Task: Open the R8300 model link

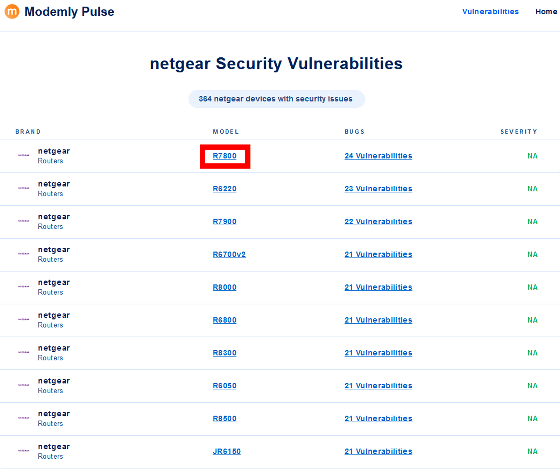Action: [x=225, y=353]
